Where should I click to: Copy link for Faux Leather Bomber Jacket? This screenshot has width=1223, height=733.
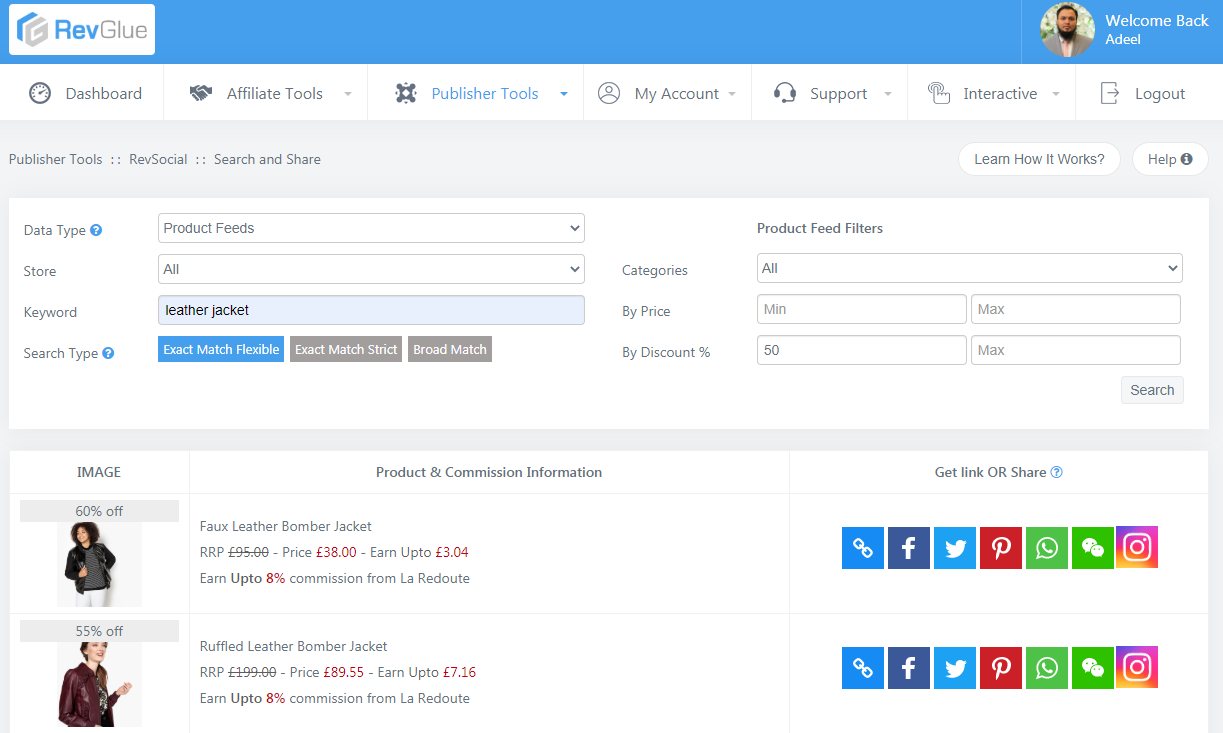(862, 547)
